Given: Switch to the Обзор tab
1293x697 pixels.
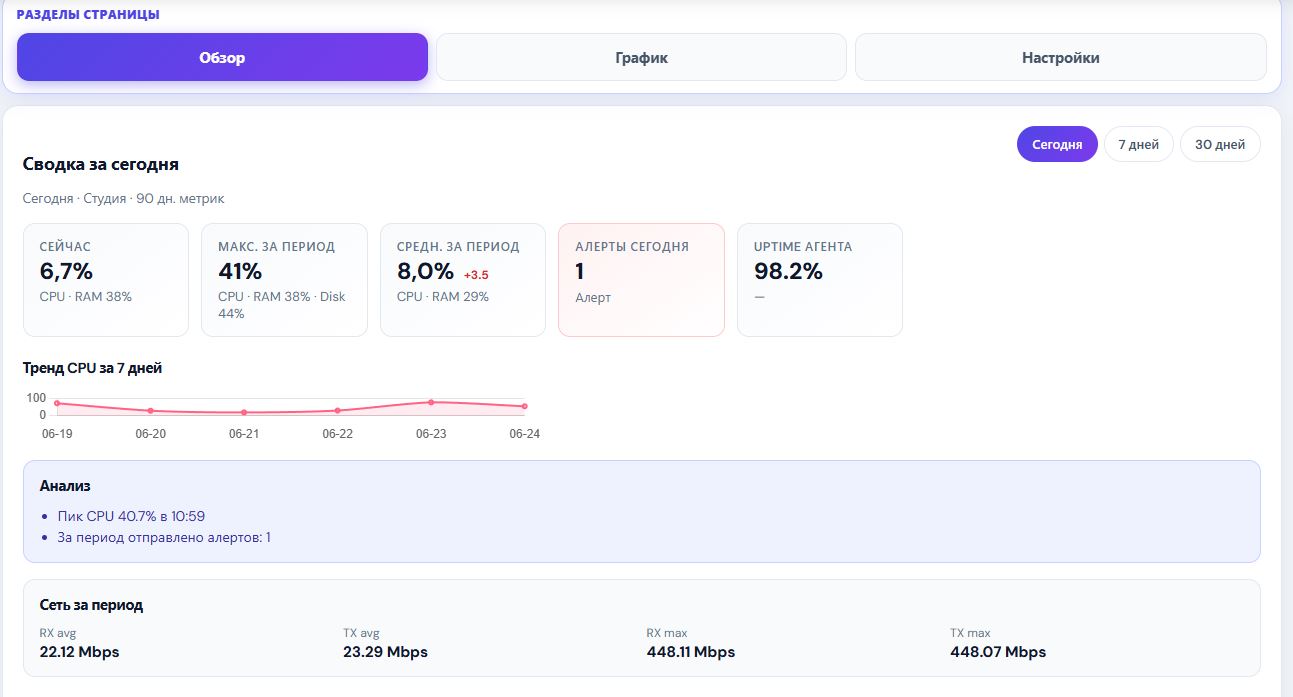Looking at the screenshot, I should (x=222, y=57).
